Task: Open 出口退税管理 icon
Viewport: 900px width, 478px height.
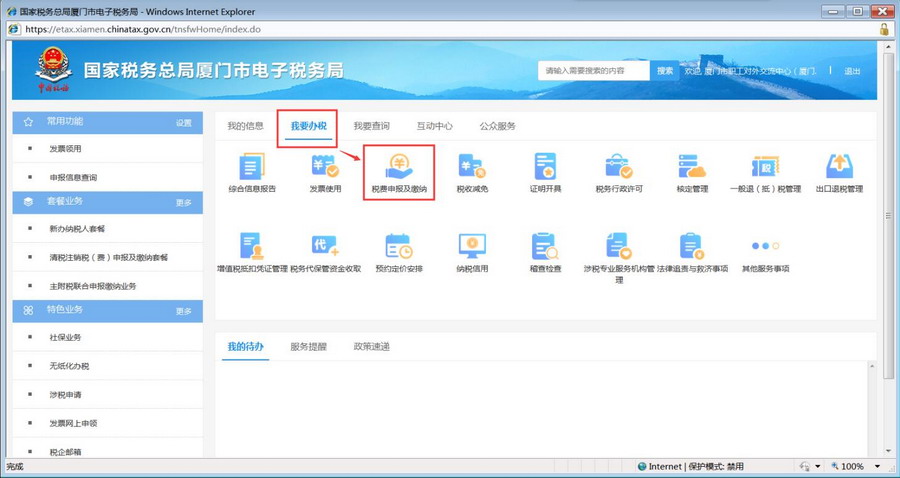Action: 839,166
